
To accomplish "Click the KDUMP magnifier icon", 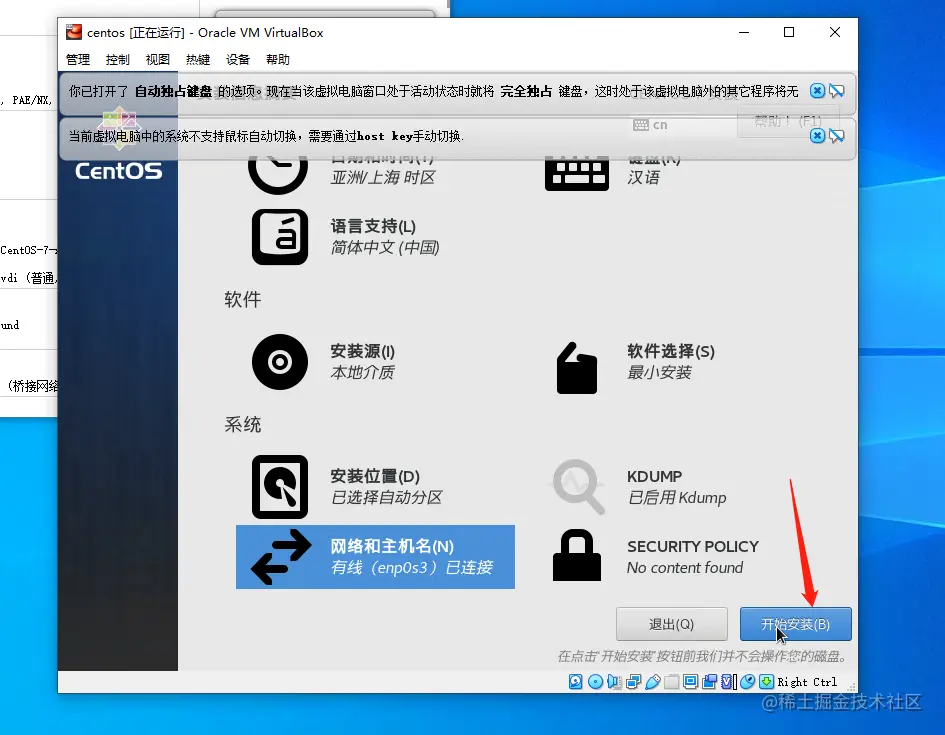I will click(x=579, y=487).
